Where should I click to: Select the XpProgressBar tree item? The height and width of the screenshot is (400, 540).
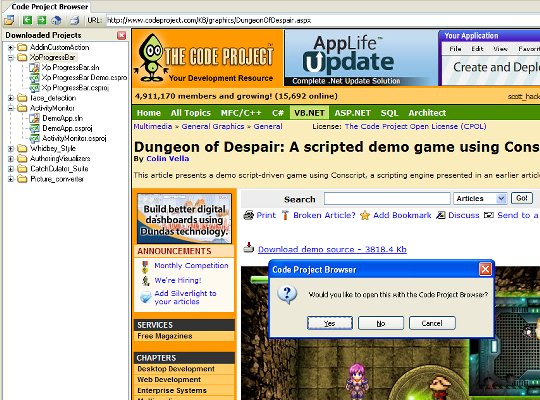pyautogui.click(x=52, y=57)
